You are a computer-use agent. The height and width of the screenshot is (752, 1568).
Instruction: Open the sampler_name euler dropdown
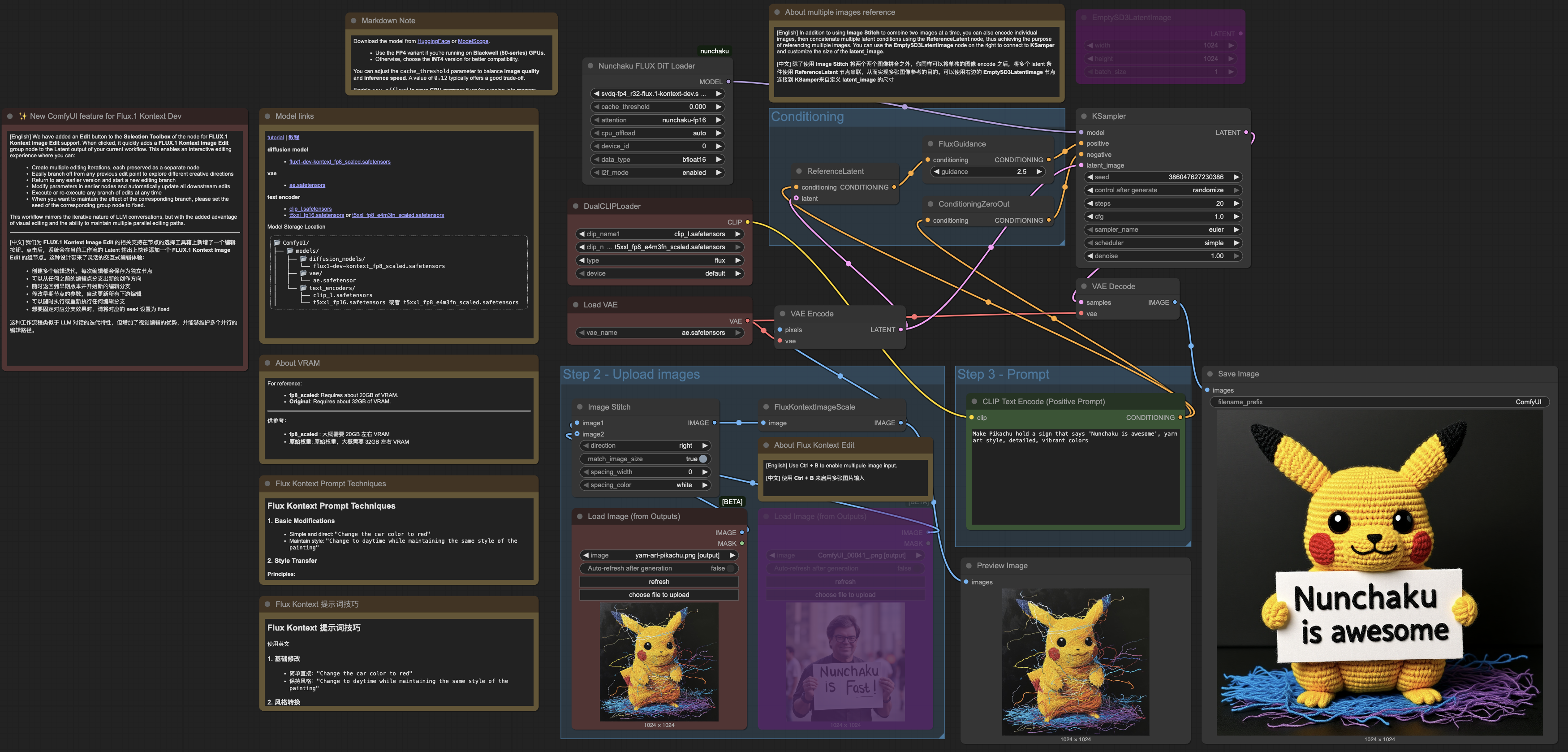[1163, 229]
